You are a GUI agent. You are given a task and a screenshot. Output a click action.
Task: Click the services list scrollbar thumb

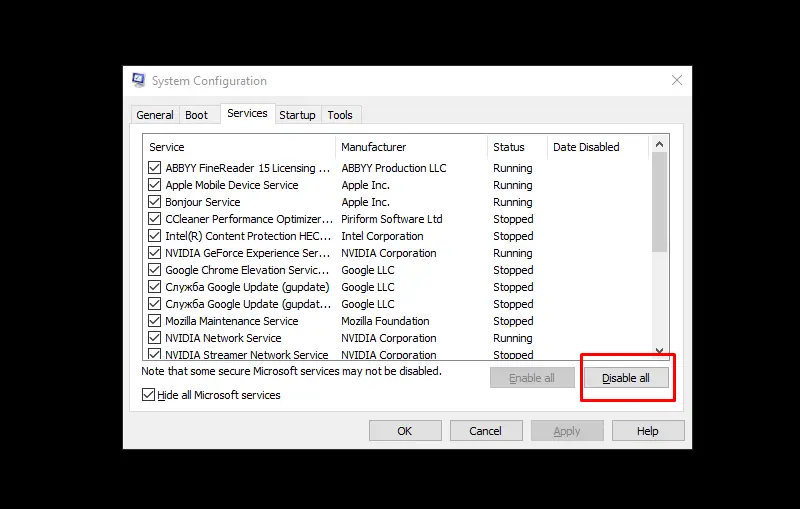[x=659, y=202]
